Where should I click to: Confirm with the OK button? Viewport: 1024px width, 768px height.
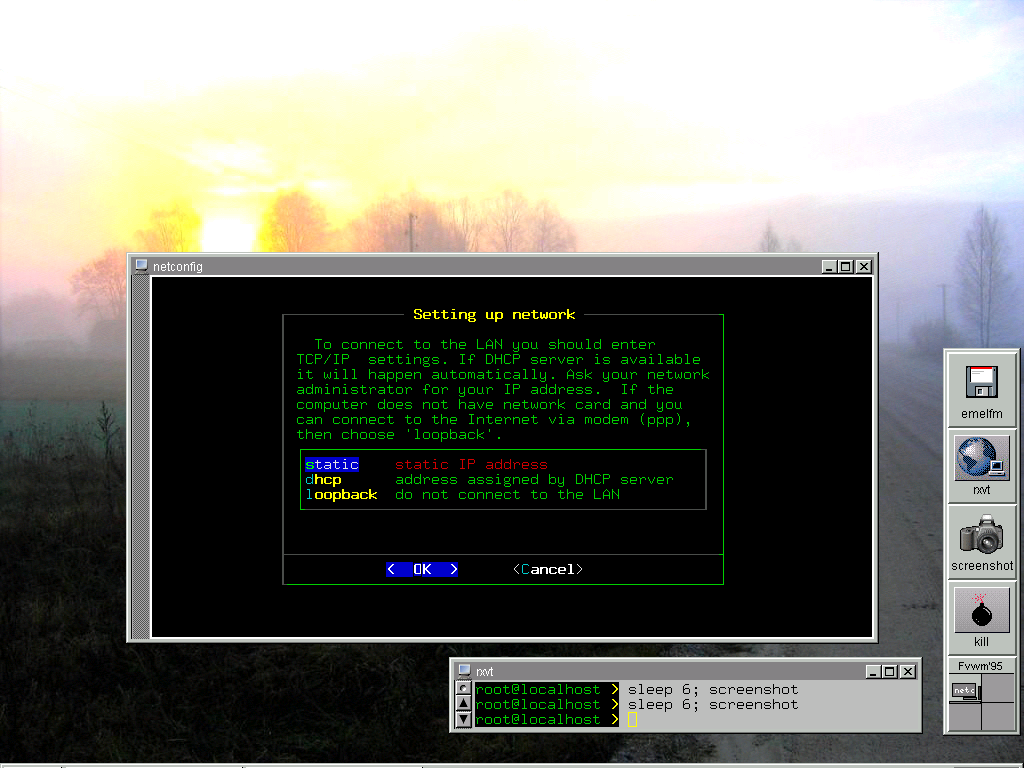(x=422, y=569)
